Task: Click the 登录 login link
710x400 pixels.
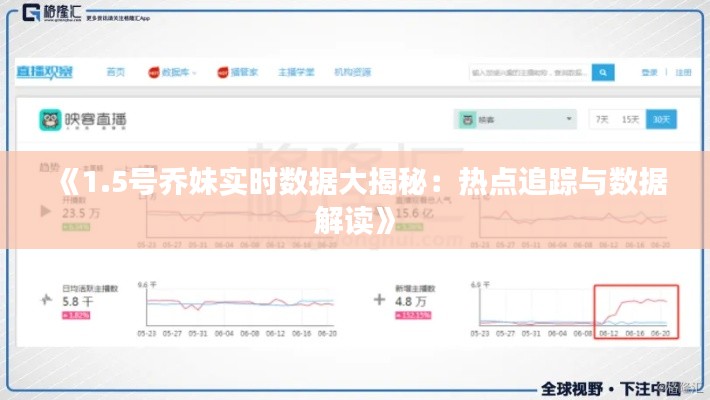Action: [x=649, y=72]
